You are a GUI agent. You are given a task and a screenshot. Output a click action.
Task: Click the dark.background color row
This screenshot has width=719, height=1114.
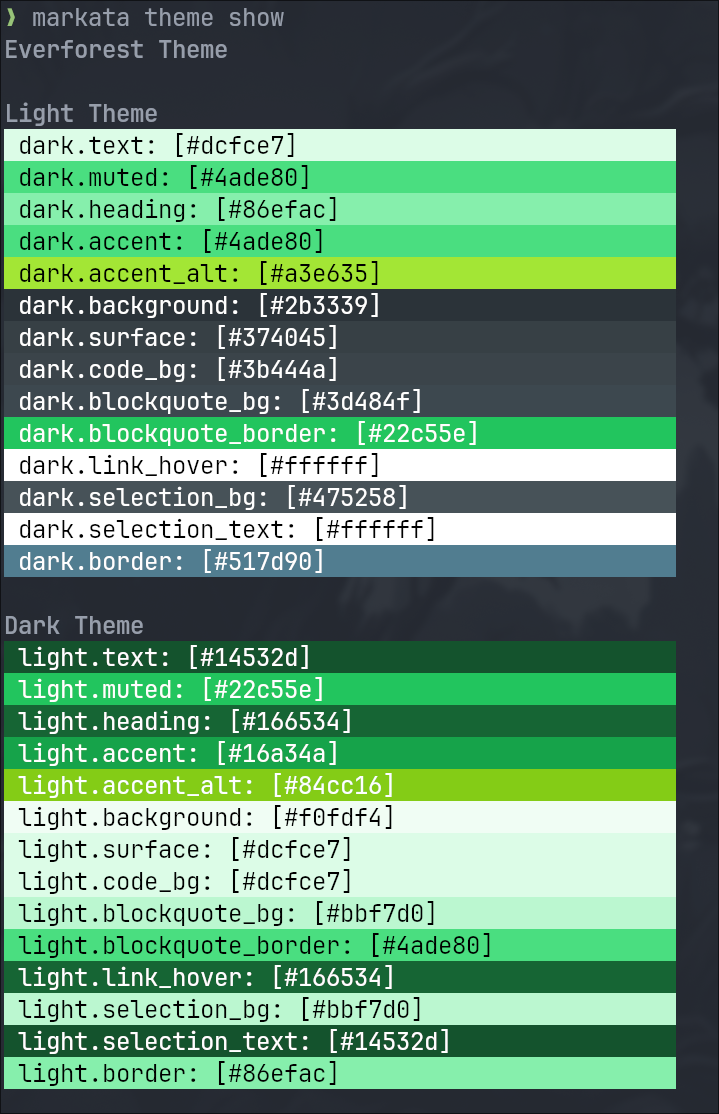340,306
